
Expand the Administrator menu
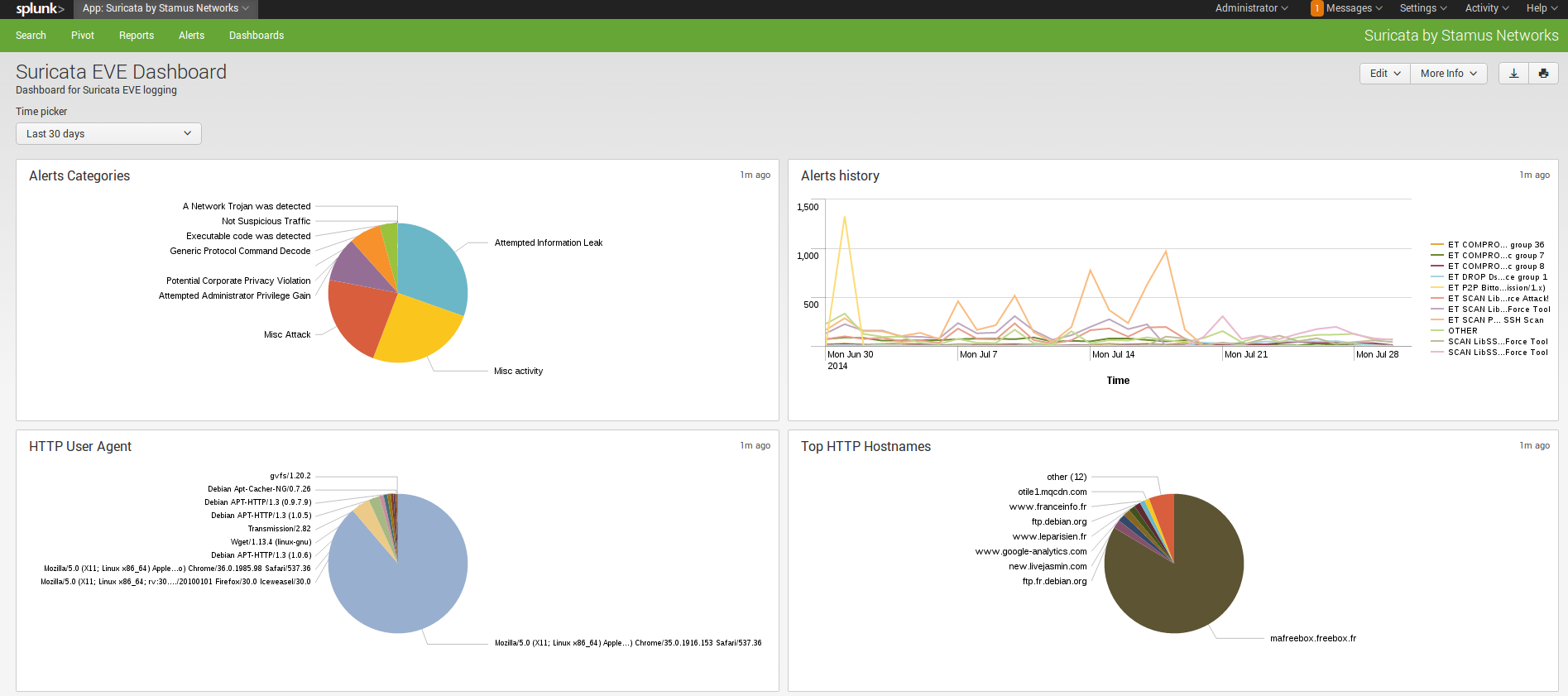point(1251,8)
